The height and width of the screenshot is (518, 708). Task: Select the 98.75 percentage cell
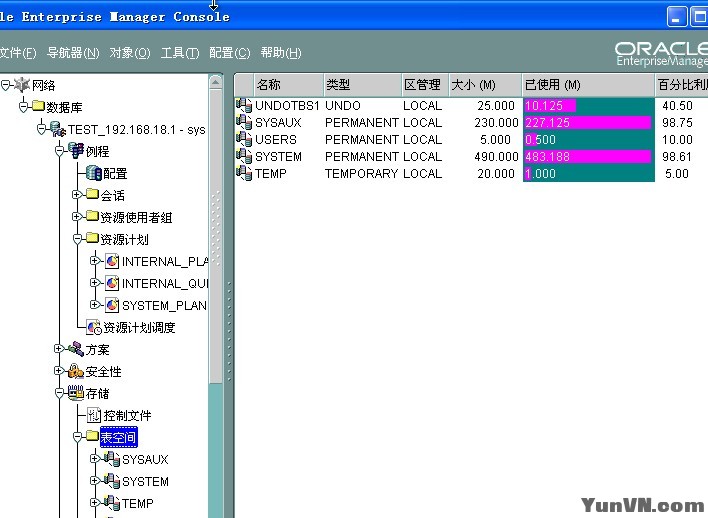677,122
